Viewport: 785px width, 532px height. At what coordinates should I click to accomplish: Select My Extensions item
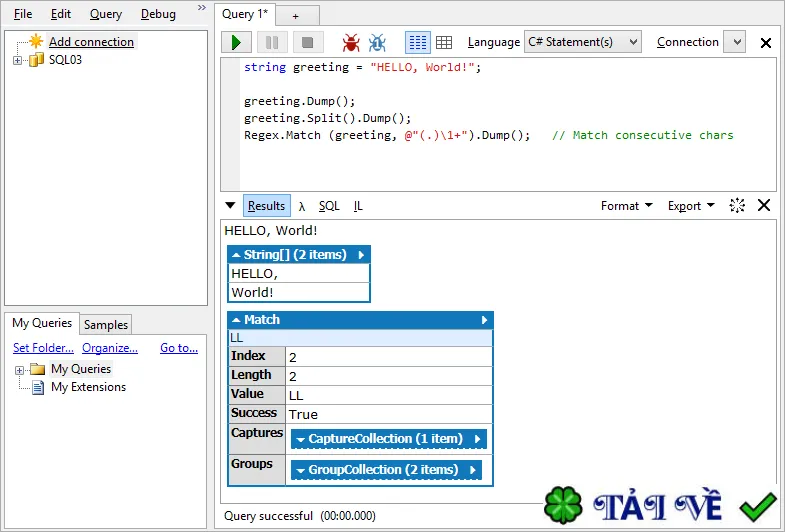pos(88,387)
